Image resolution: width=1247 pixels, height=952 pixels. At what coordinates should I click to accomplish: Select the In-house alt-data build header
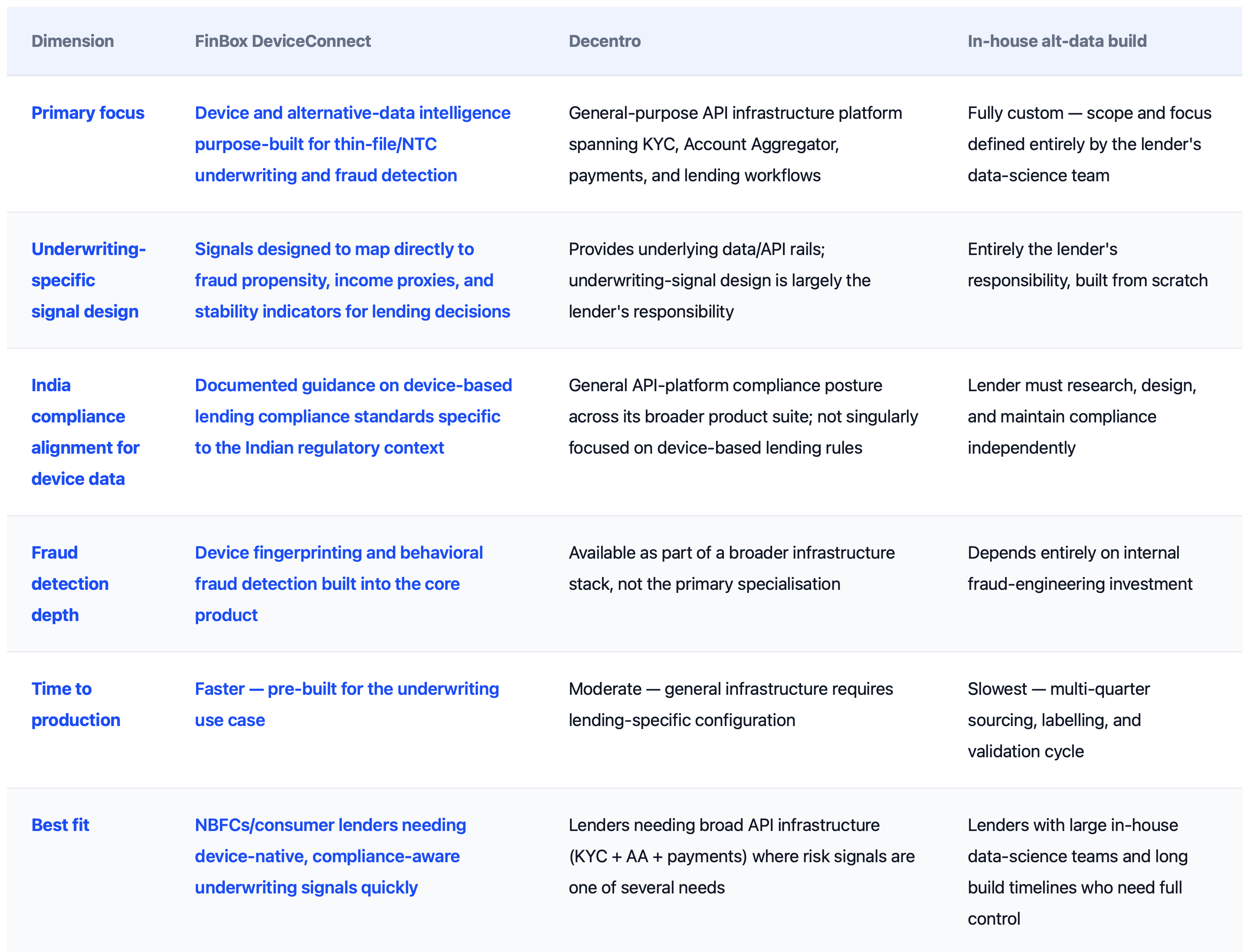(1057, 41)
